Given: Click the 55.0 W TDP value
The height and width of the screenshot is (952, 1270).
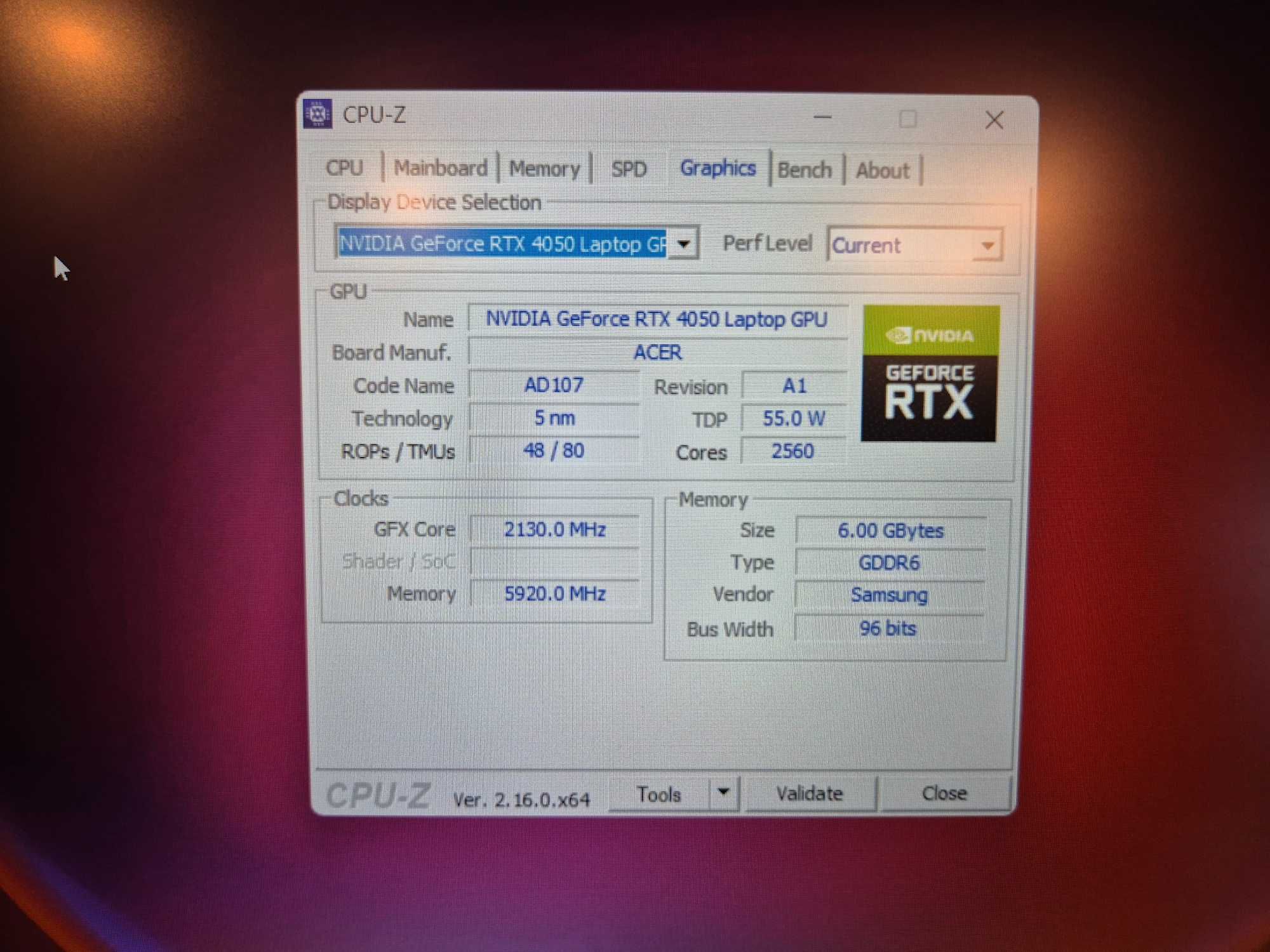Looking at the screenshot, I should click(x=794, y=419).
